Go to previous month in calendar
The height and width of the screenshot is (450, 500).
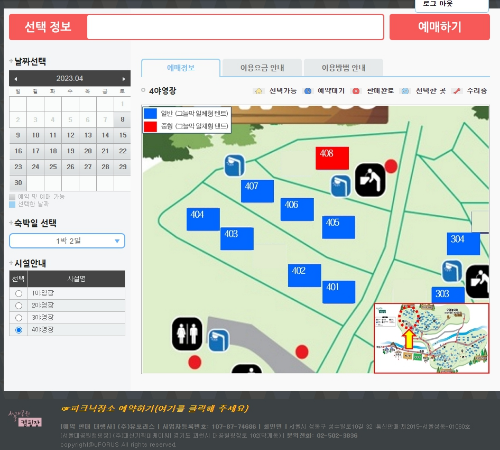click(x=16, y=79)
